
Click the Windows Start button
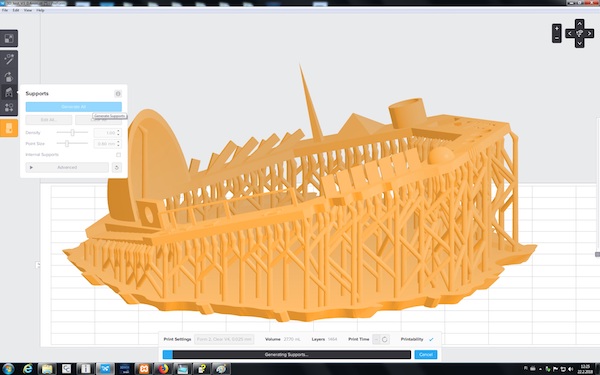click(8, 369)
